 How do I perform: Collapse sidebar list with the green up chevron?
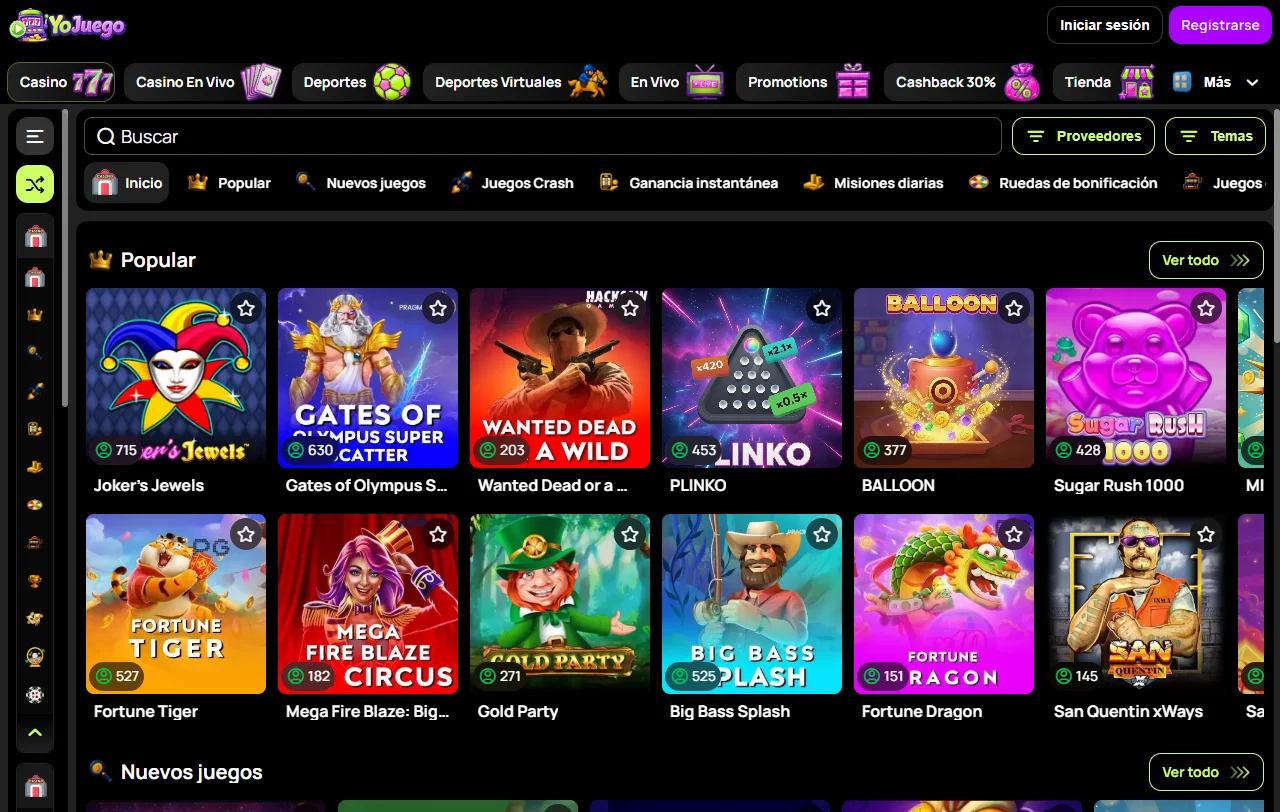tap(35, 733)
